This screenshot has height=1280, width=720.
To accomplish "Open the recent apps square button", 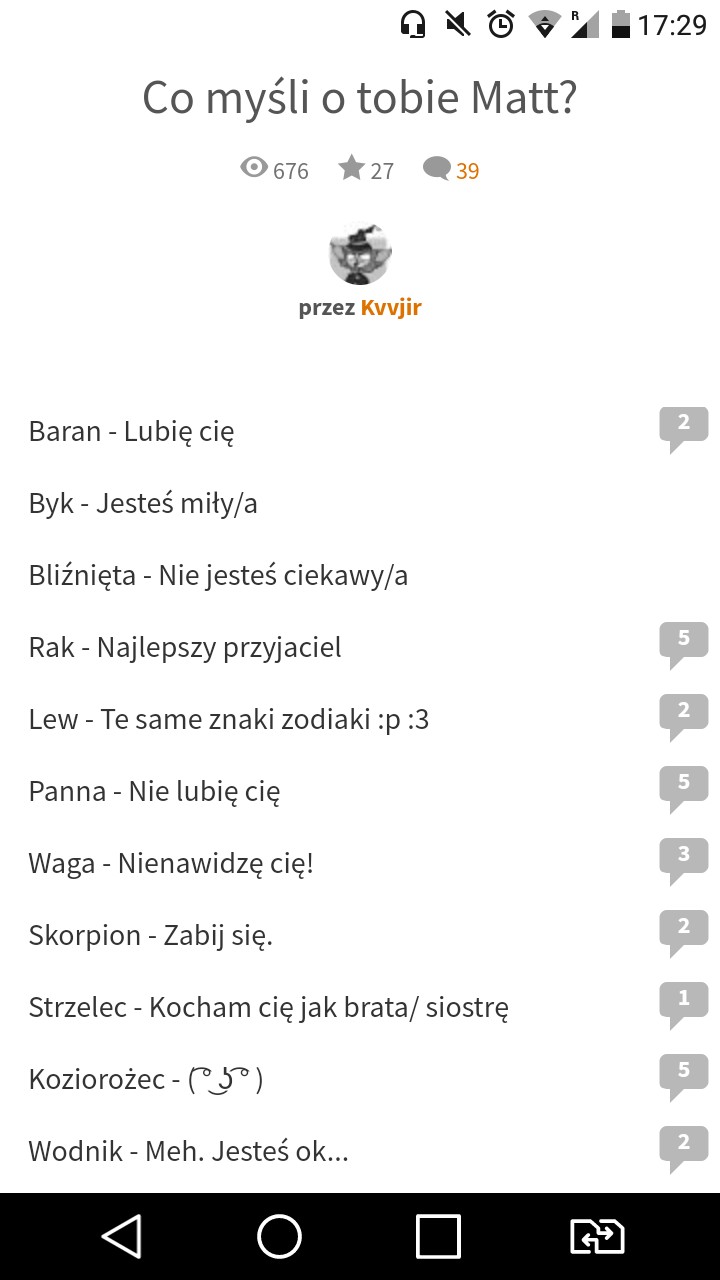I will pos(438,1236).
